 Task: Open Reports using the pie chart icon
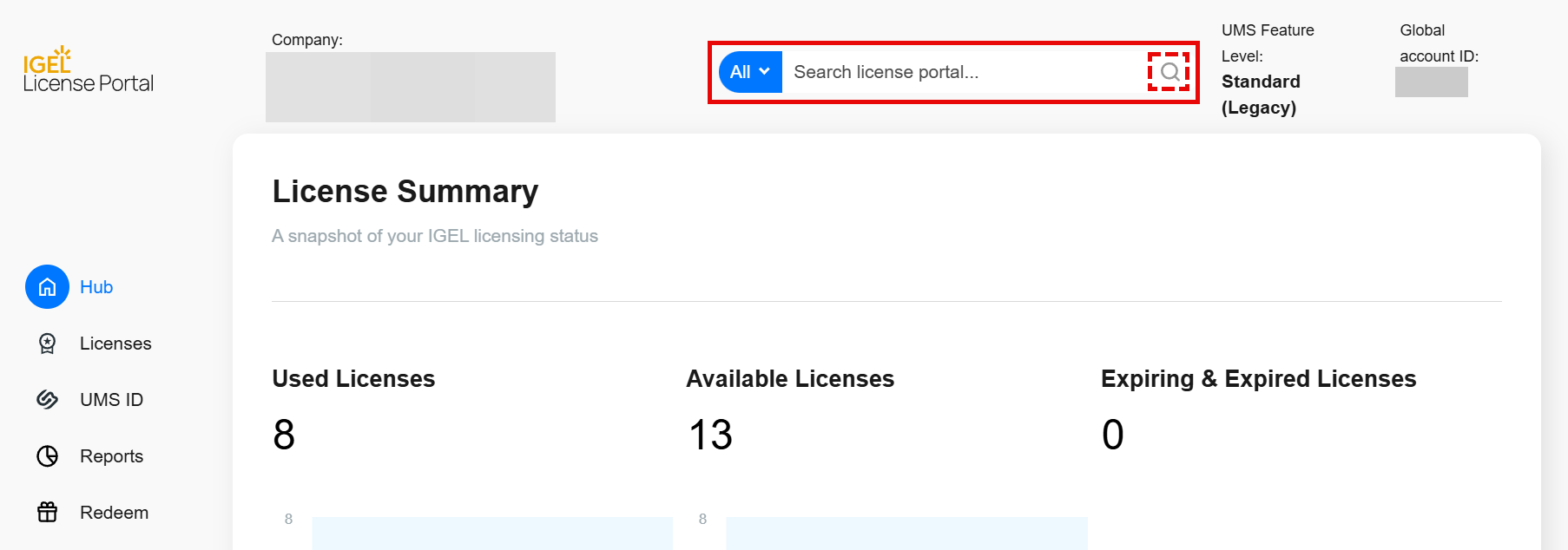[47, 455]
